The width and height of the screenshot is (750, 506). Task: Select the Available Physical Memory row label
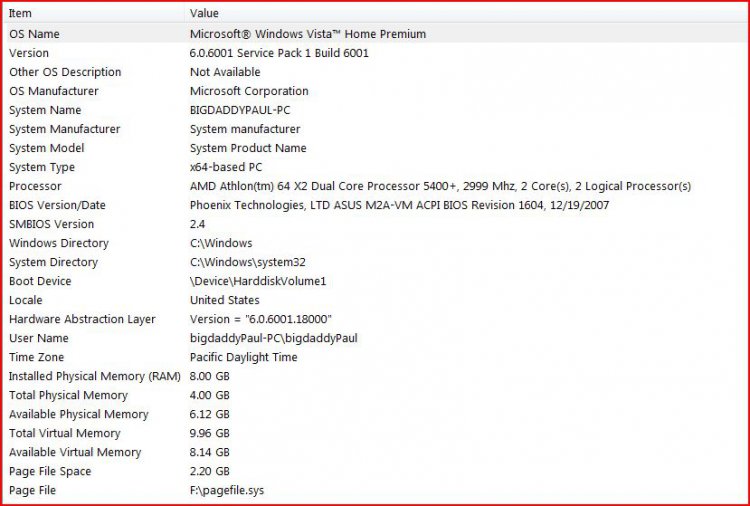pyautogui.click(x=78, y=415)
